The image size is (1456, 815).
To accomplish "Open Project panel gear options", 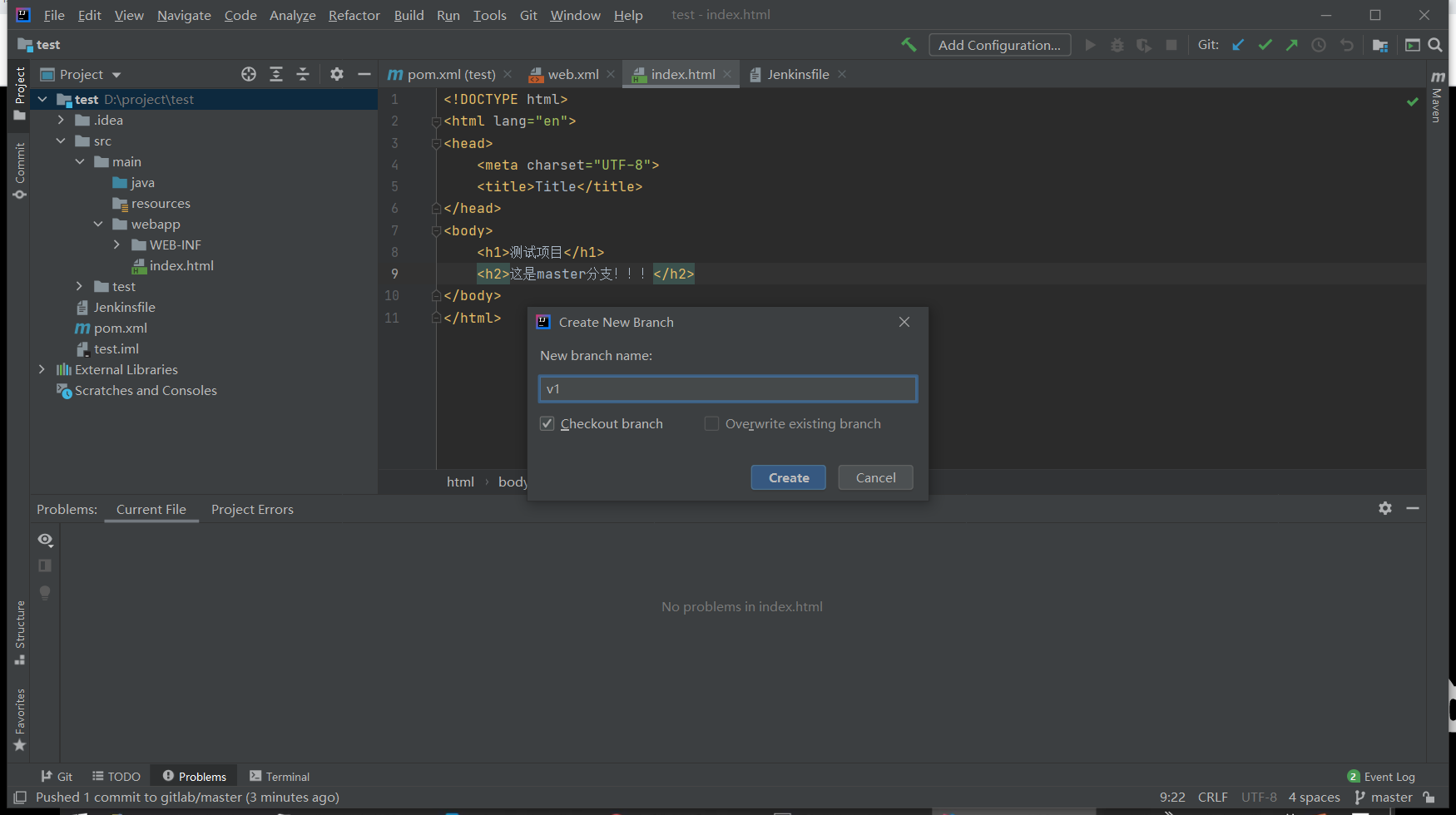I will coord(337,74).
